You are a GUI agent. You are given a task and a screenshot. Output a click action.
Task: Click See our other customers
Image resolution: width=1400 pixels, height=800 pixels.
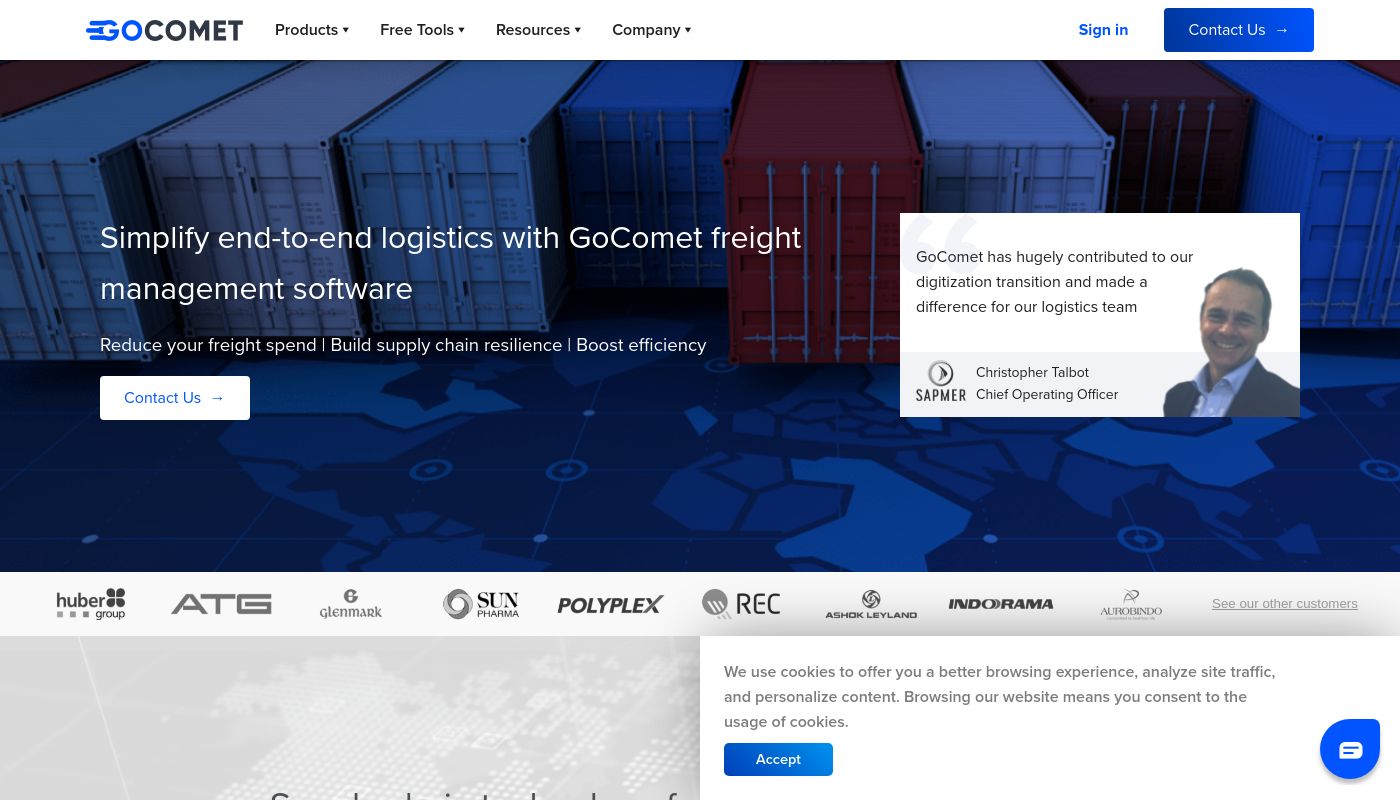point(1285,603)
